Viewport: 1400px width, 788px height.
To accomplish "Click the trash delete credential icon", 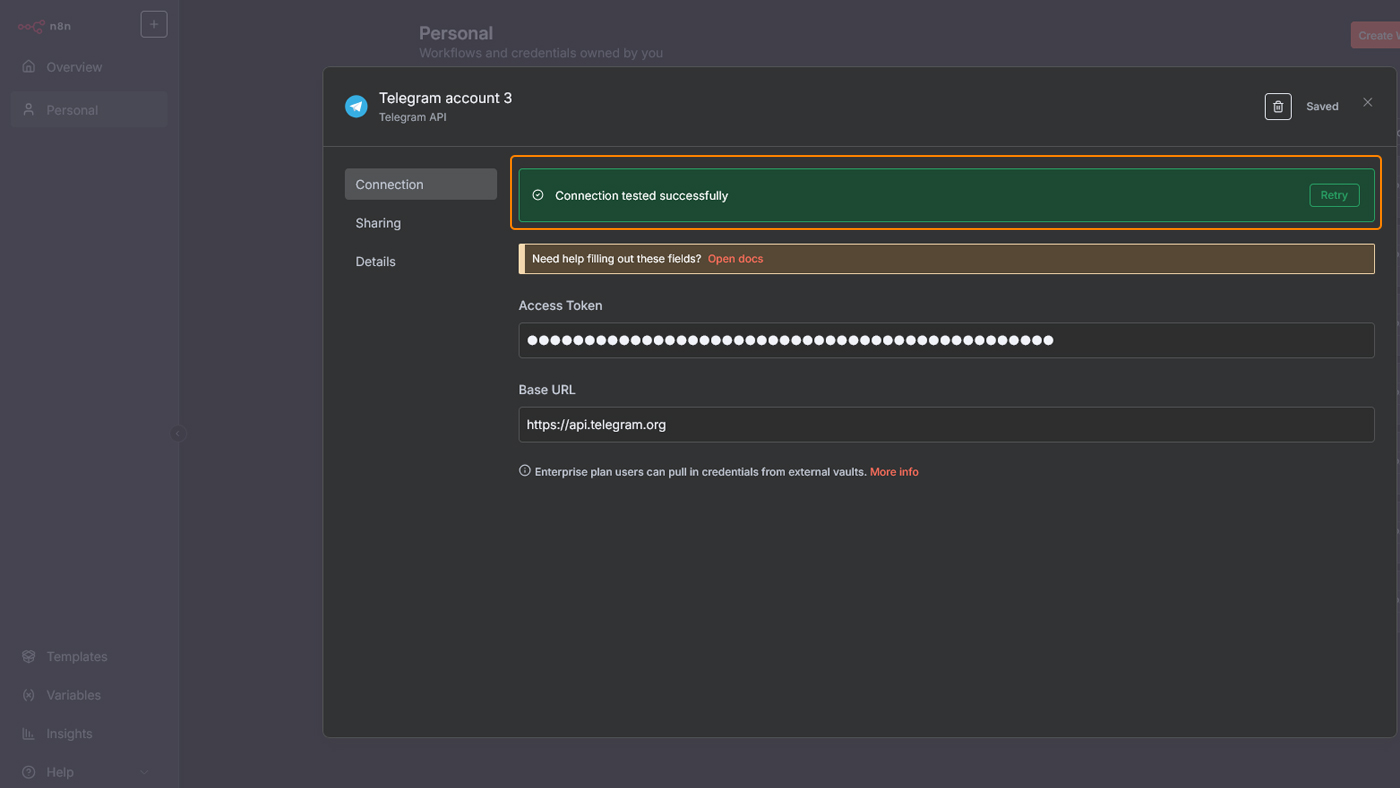I will pyautogui.click(x=1277, y=106).
